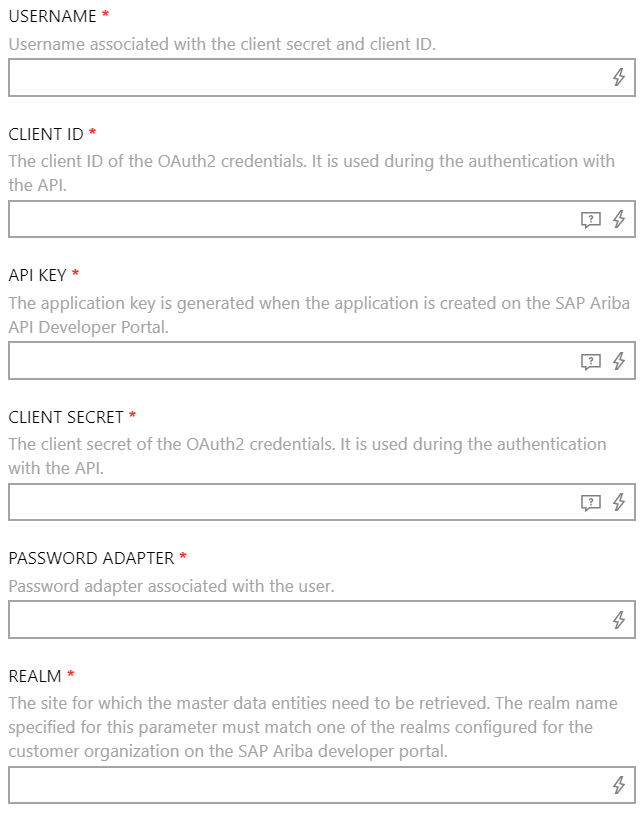Click the lightning icon in the Password Adapter field
Screen dimensions: 644x813
619,620
